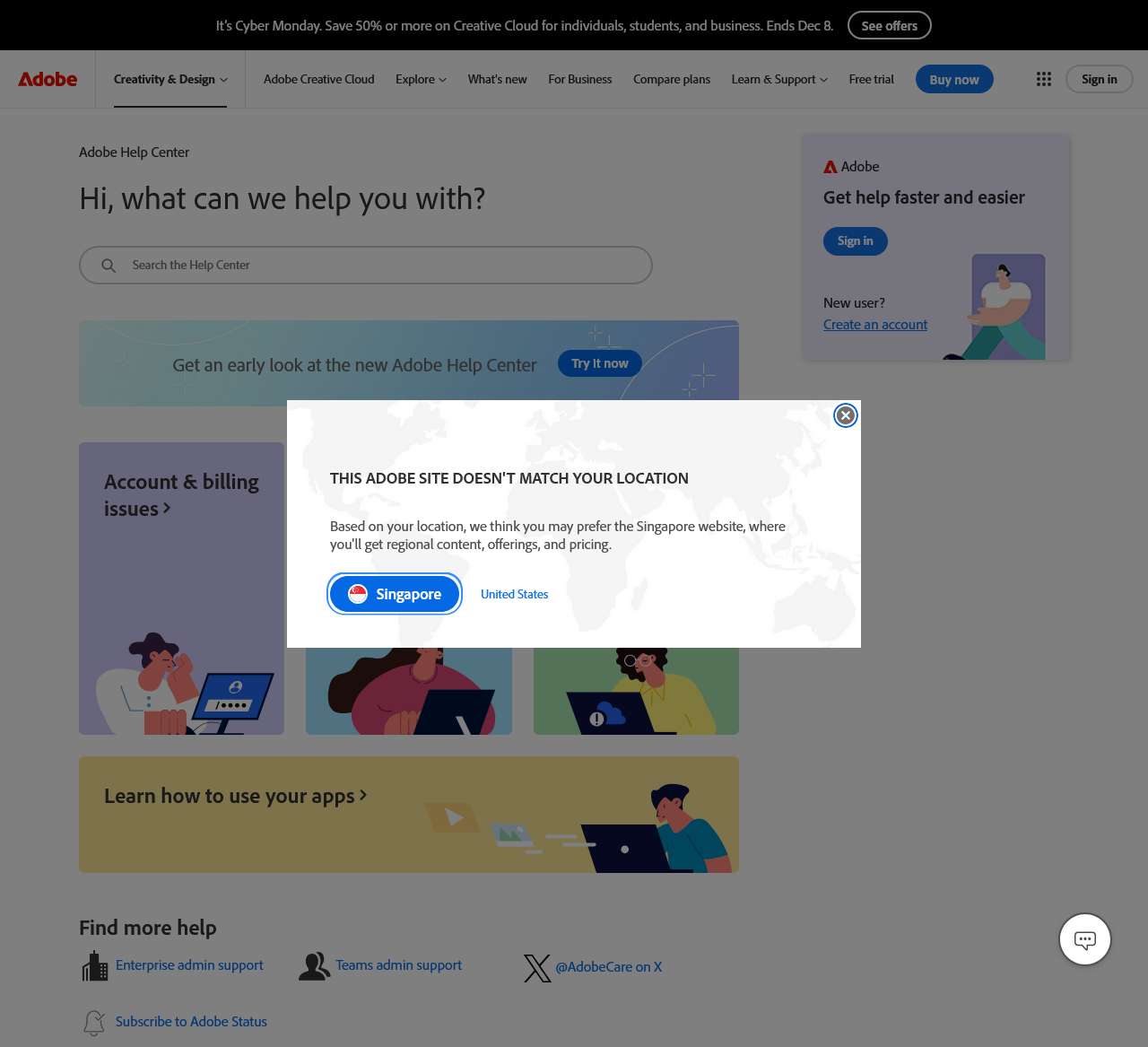
Task: Click Sign in on help card
Action: [x=856, y=241]
